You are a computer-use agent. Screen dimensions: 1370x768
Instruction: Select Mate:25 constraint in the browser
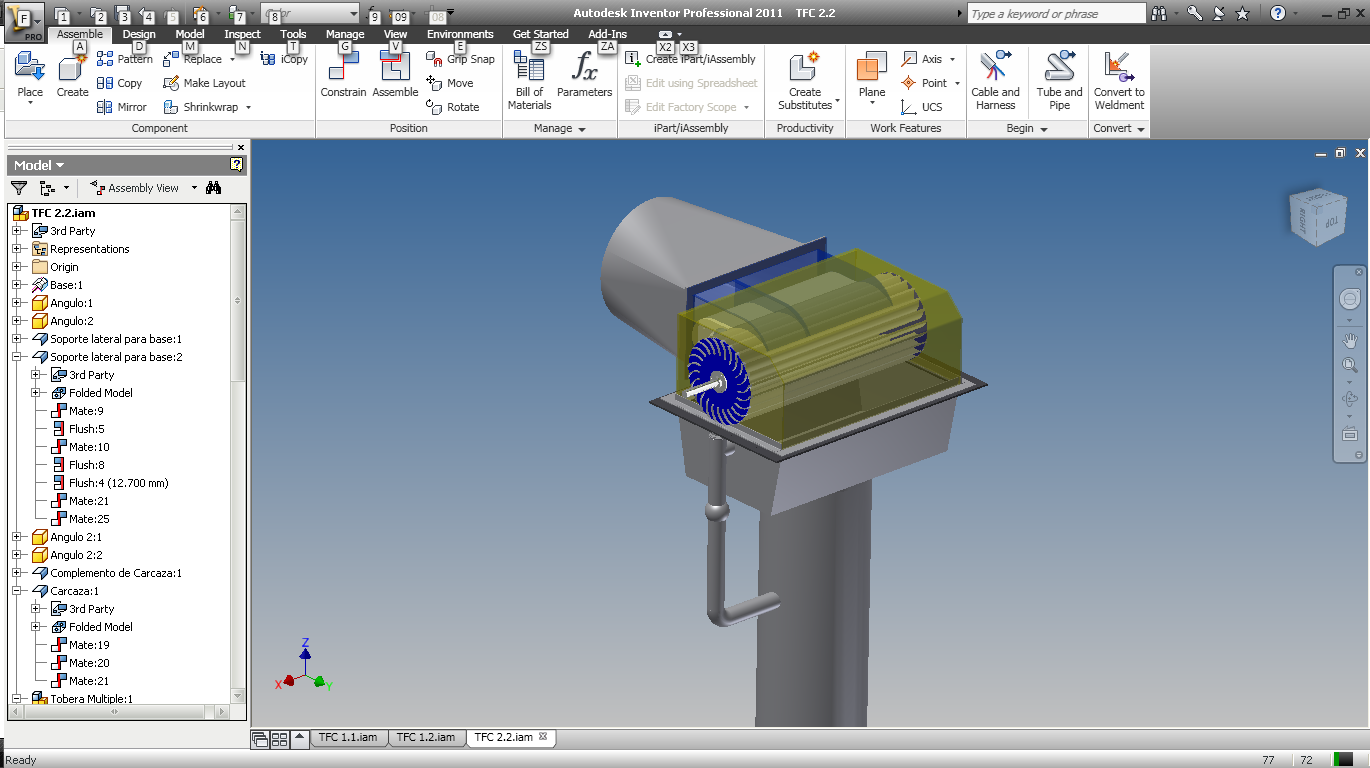pyautogui.click(x=89, y=519)
